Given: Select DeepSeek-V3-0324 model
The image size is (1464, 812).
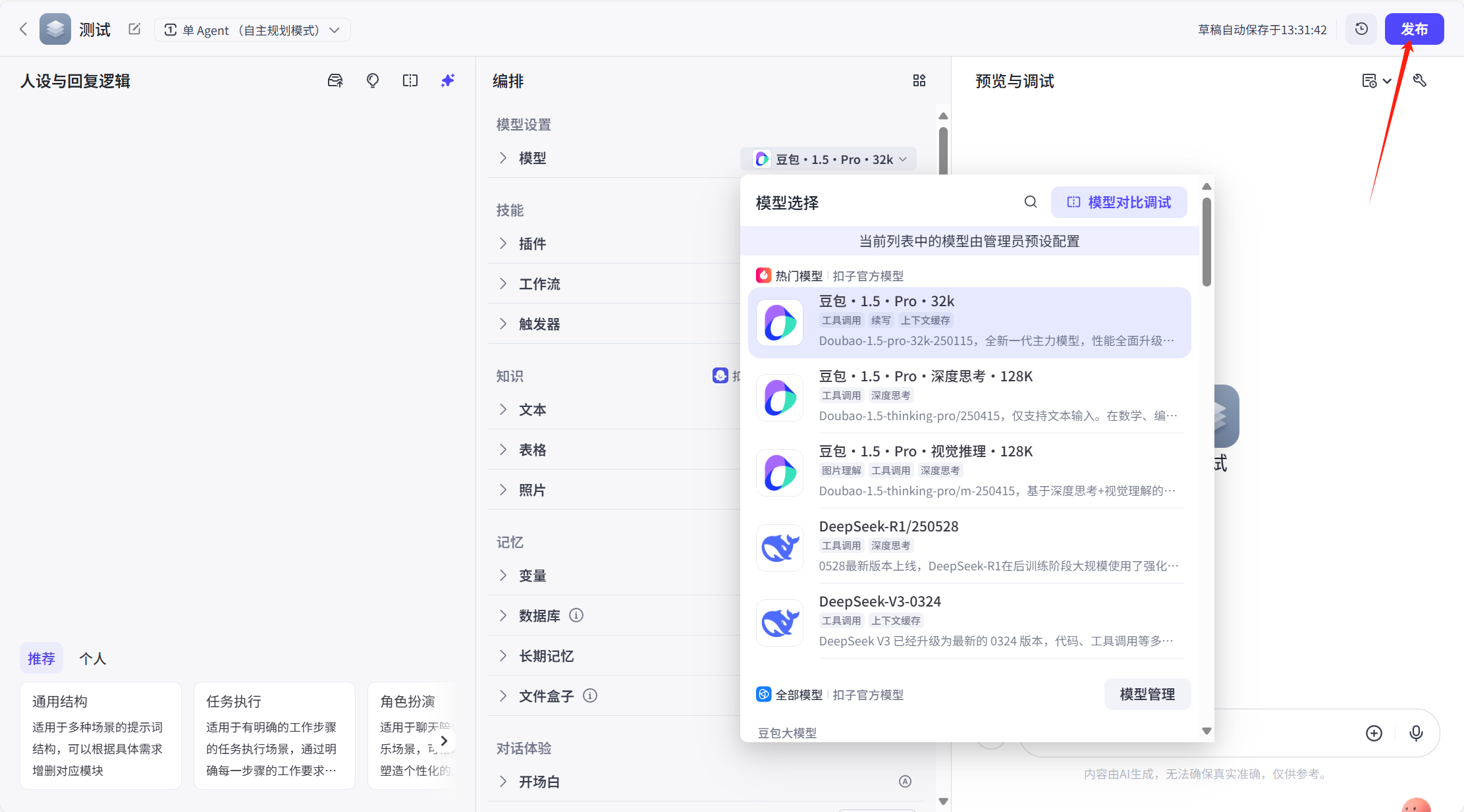Looking at the screenshot, I should coord(969,622).
